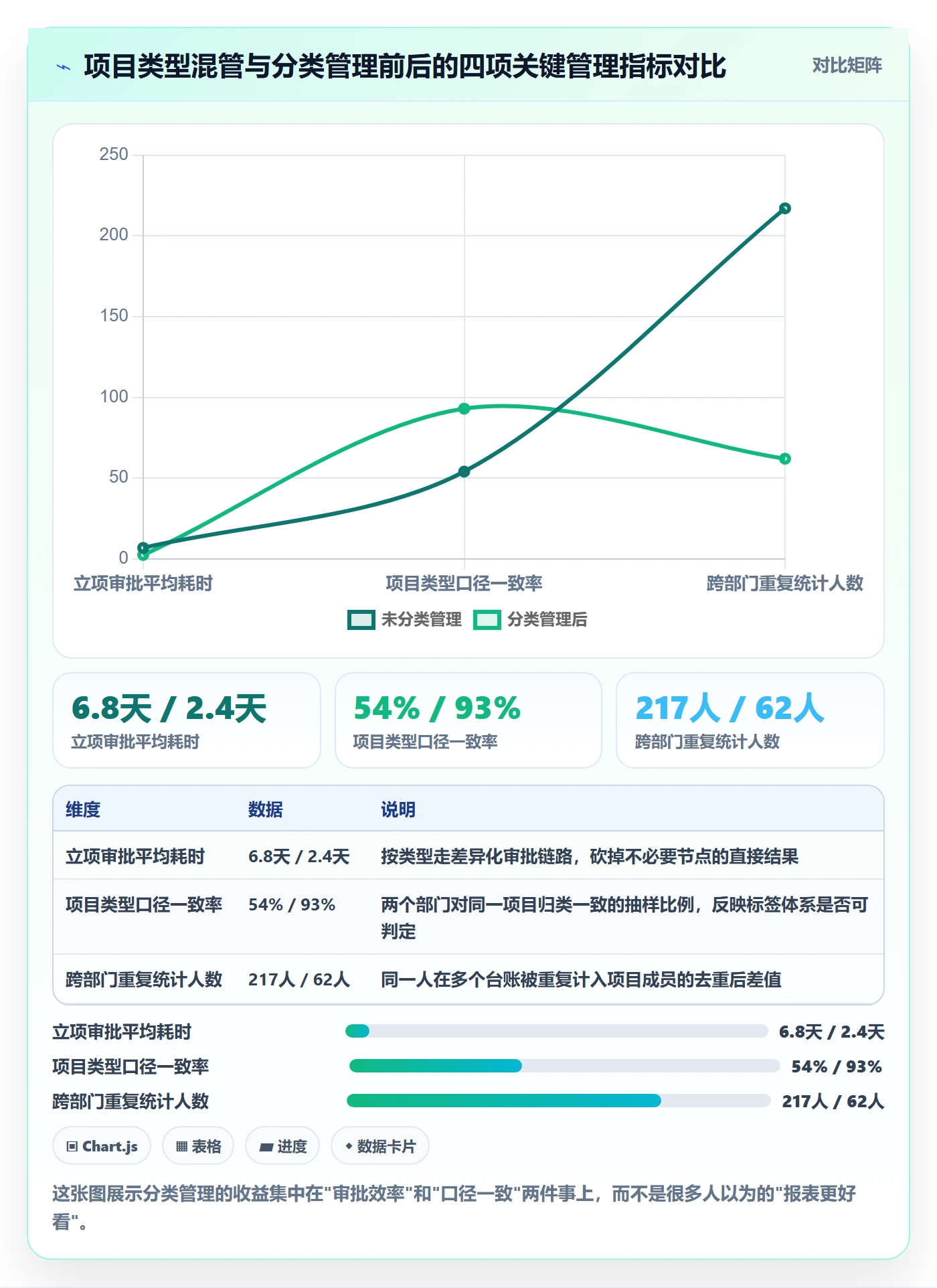The image size is (937, 1288).
Task: Select table value 54% / 93%
Action: click(x=292, y=904)
